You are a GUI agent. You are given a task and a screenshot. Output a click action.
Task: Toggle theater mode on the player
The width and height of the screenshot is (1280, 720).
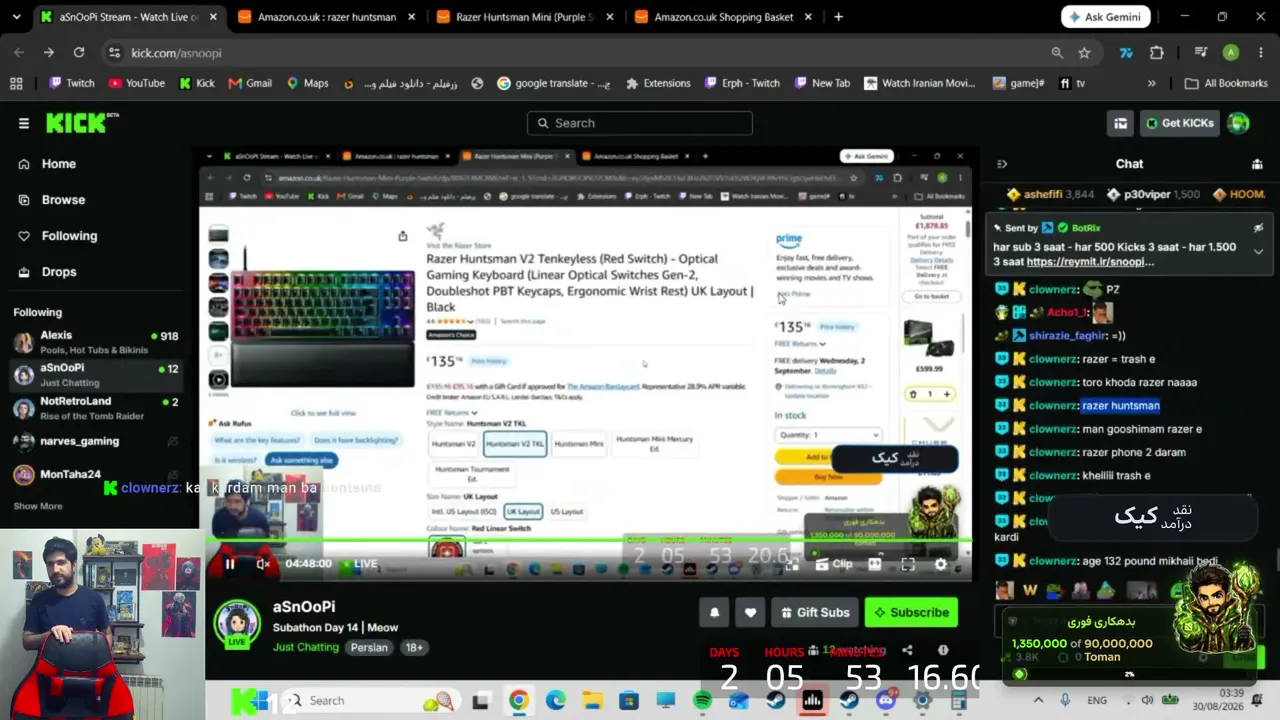[875, 564]
